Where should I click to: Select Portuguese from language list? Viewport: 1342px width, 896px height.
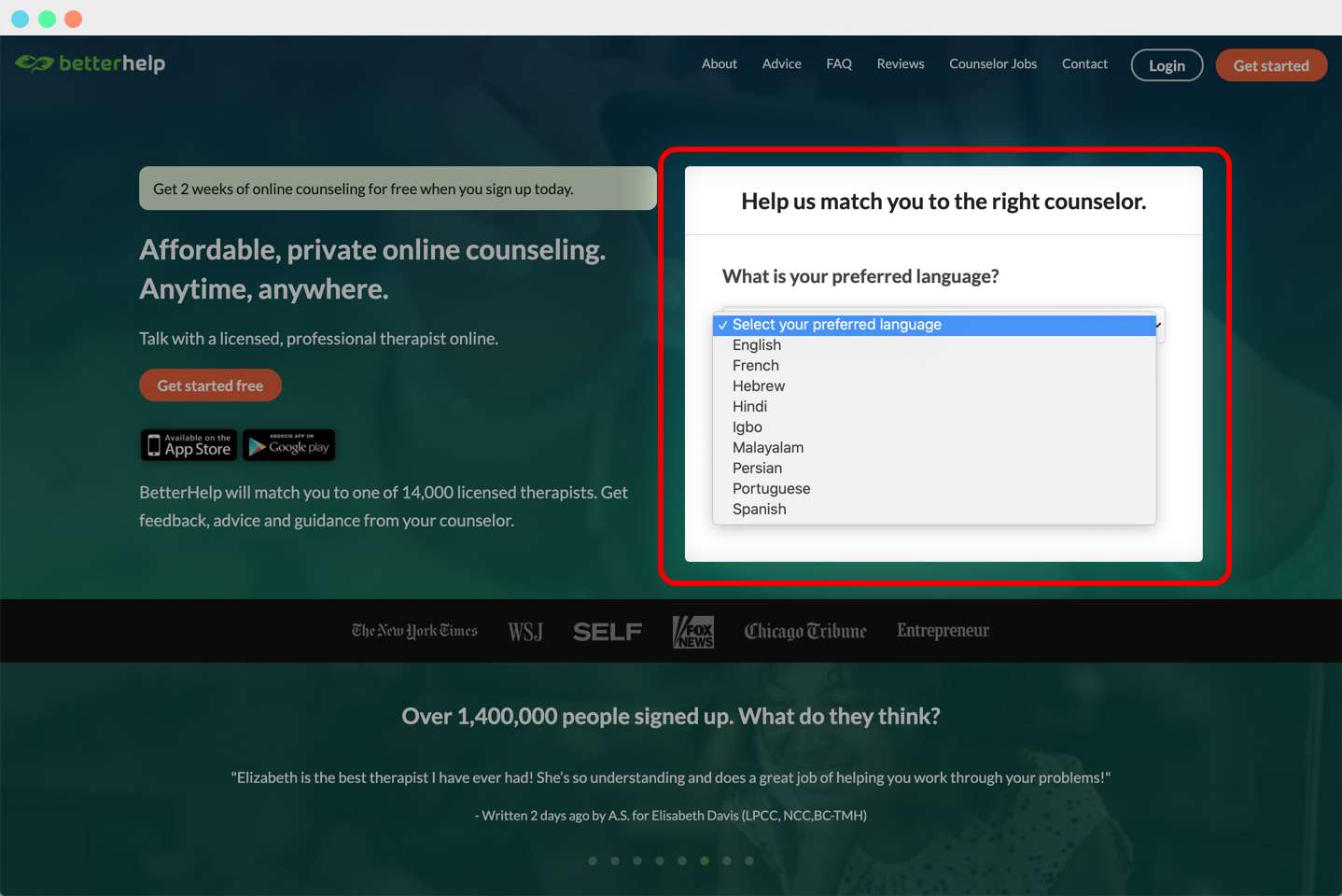(x=934, y=489)
